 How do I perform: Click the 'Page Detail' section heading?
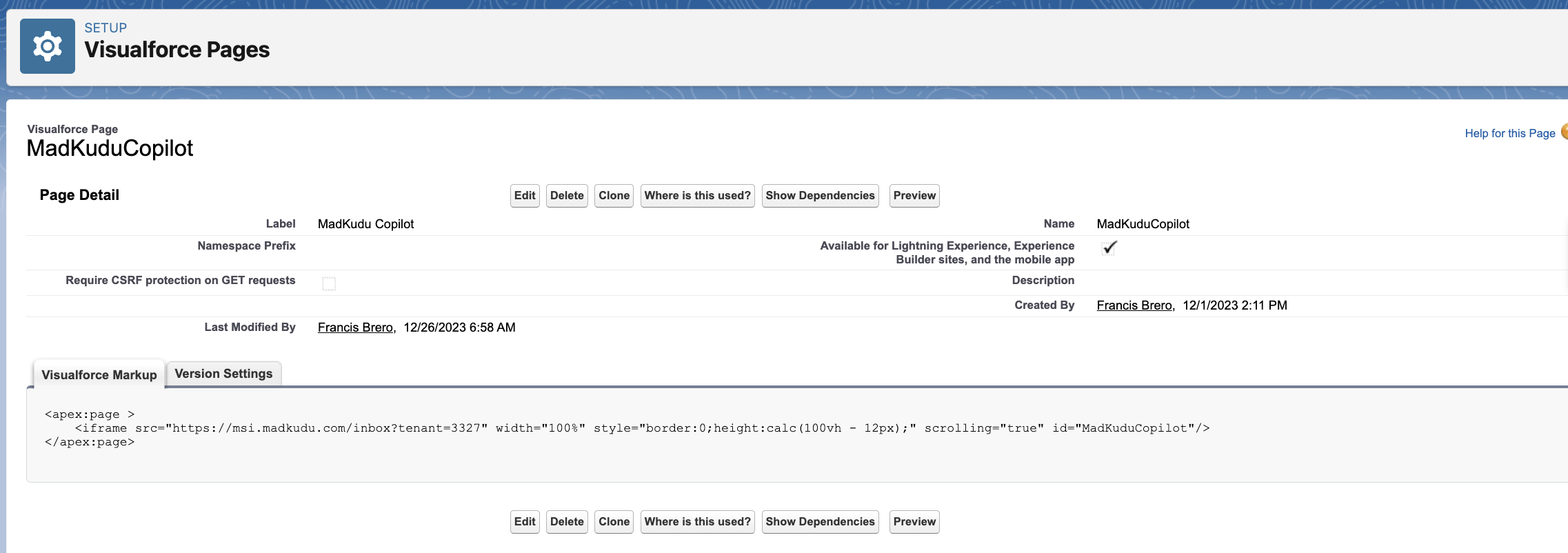pos(79,195)
